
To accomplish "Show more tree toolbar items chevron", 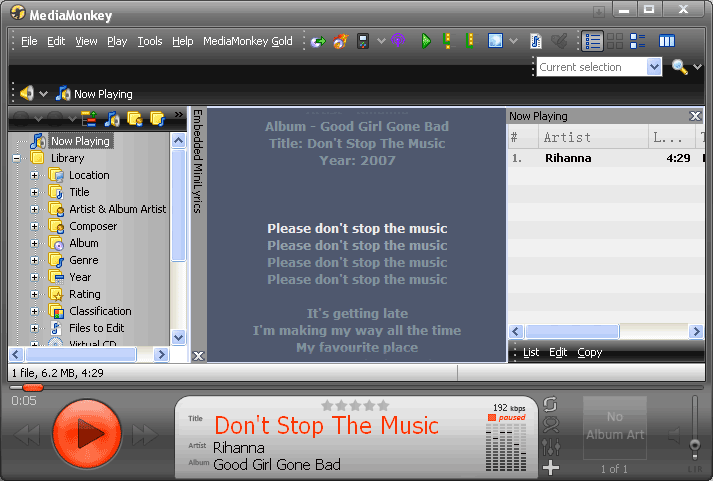I will [x=179, y=115].
